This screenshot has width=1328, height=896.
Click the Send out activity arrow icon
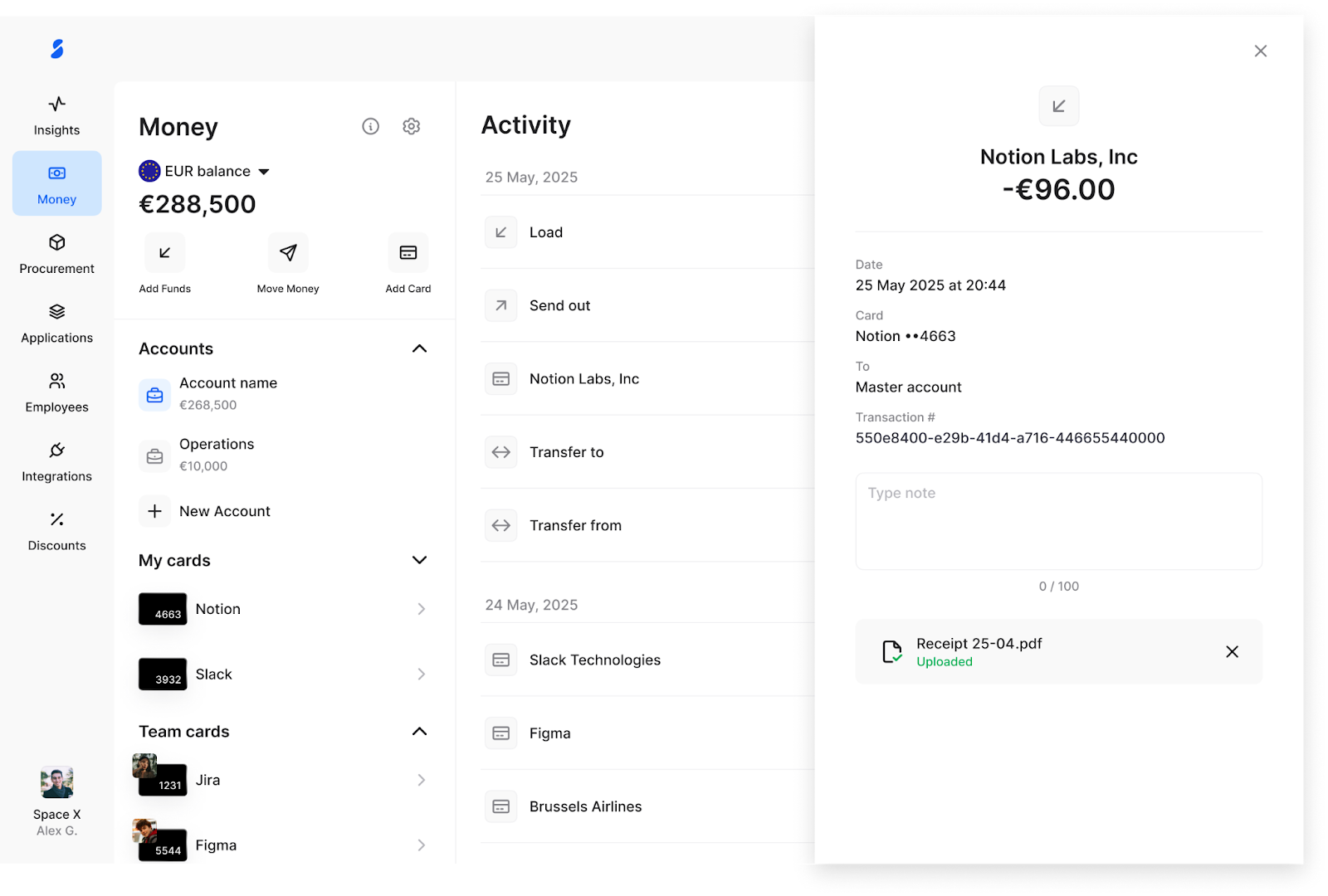[x=501, y=305]
